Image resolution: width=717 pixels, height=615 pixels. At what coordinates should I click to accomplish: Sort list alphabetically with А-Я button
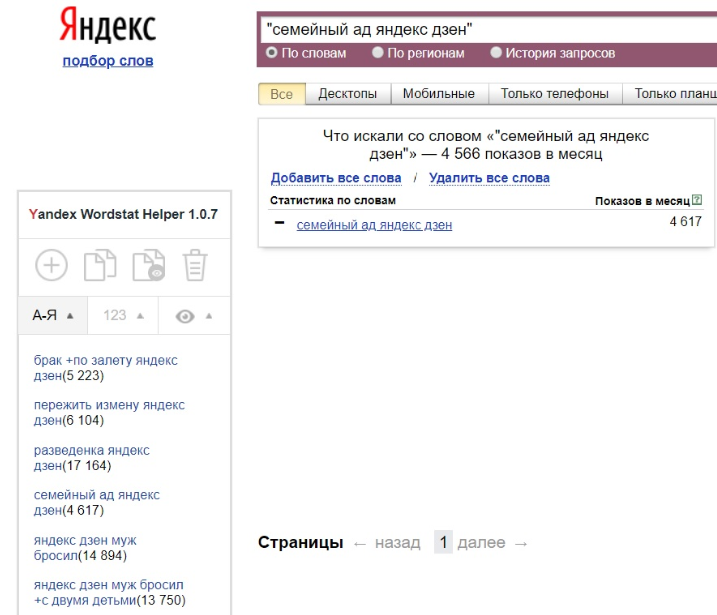53,316
